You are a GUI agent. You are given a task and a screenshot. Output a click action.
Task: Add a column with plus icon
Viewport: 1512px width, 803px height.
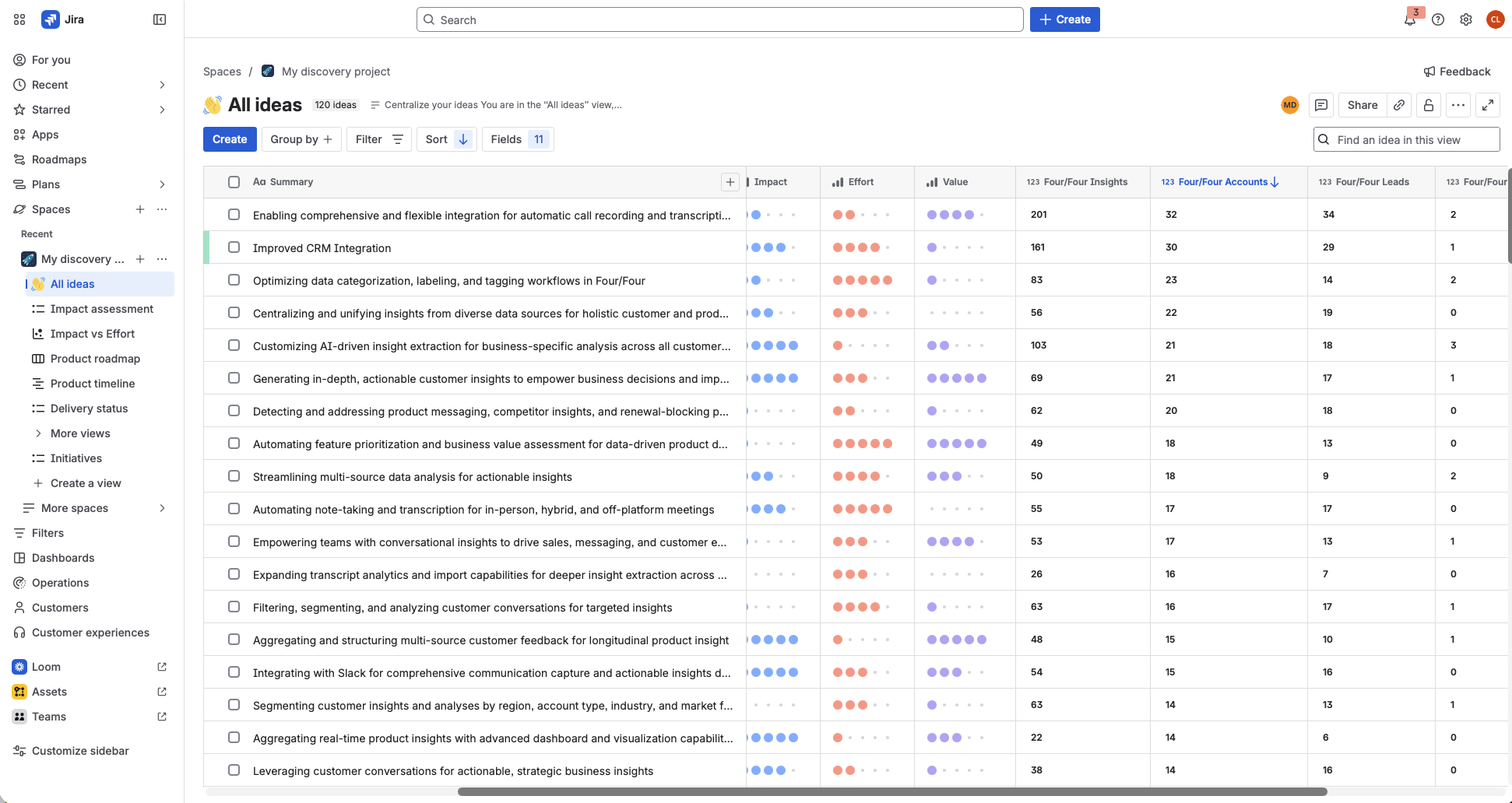tap(730, 182)
